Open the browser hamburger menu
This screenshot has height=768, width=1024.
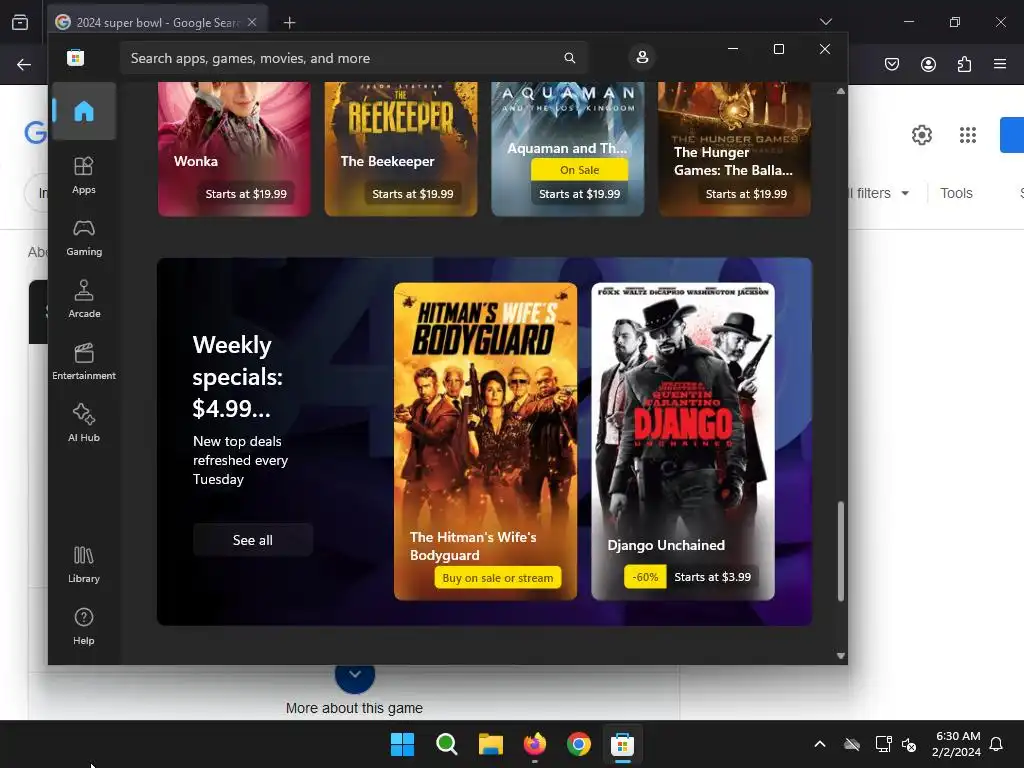click(1000, 64)
